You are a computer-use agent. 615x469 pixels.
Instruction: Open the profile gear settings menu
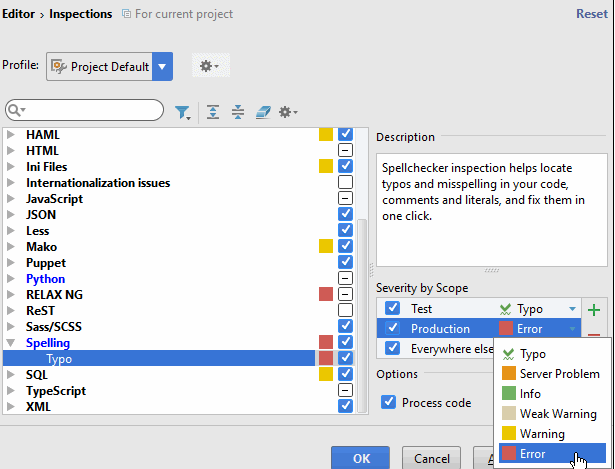point(208,66)
